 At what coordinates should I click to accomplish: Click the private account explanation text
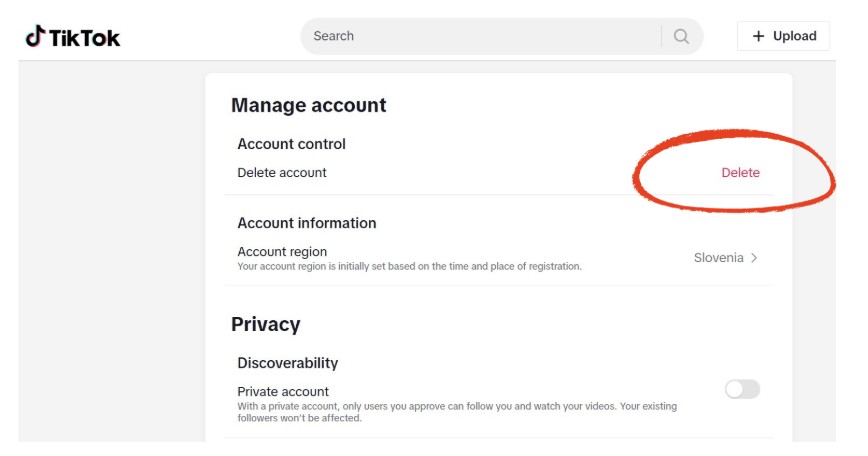point(457,412)
